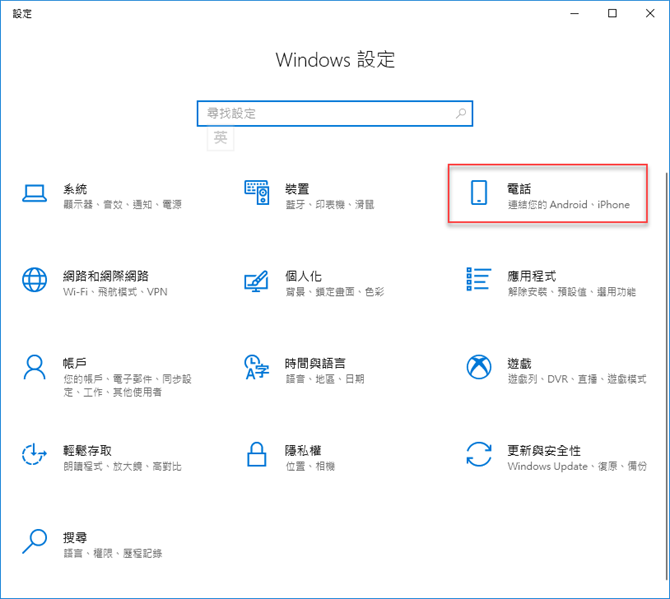The width and height of the screenshot is (670, 599).
Task: Open the 電話 phone icon
Action: (479, 193)
